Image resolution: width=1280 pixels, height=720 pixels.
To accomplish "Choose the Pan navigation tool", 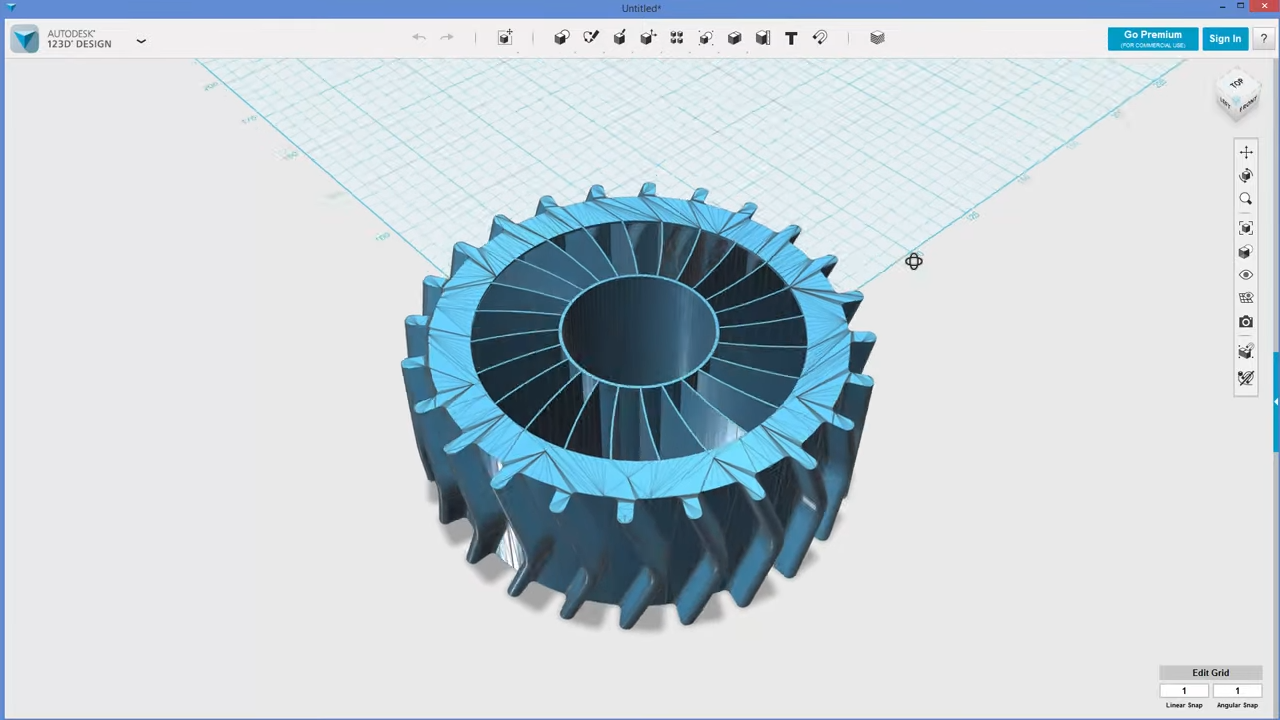I will pyautogui.click(x=1246, y=152).
